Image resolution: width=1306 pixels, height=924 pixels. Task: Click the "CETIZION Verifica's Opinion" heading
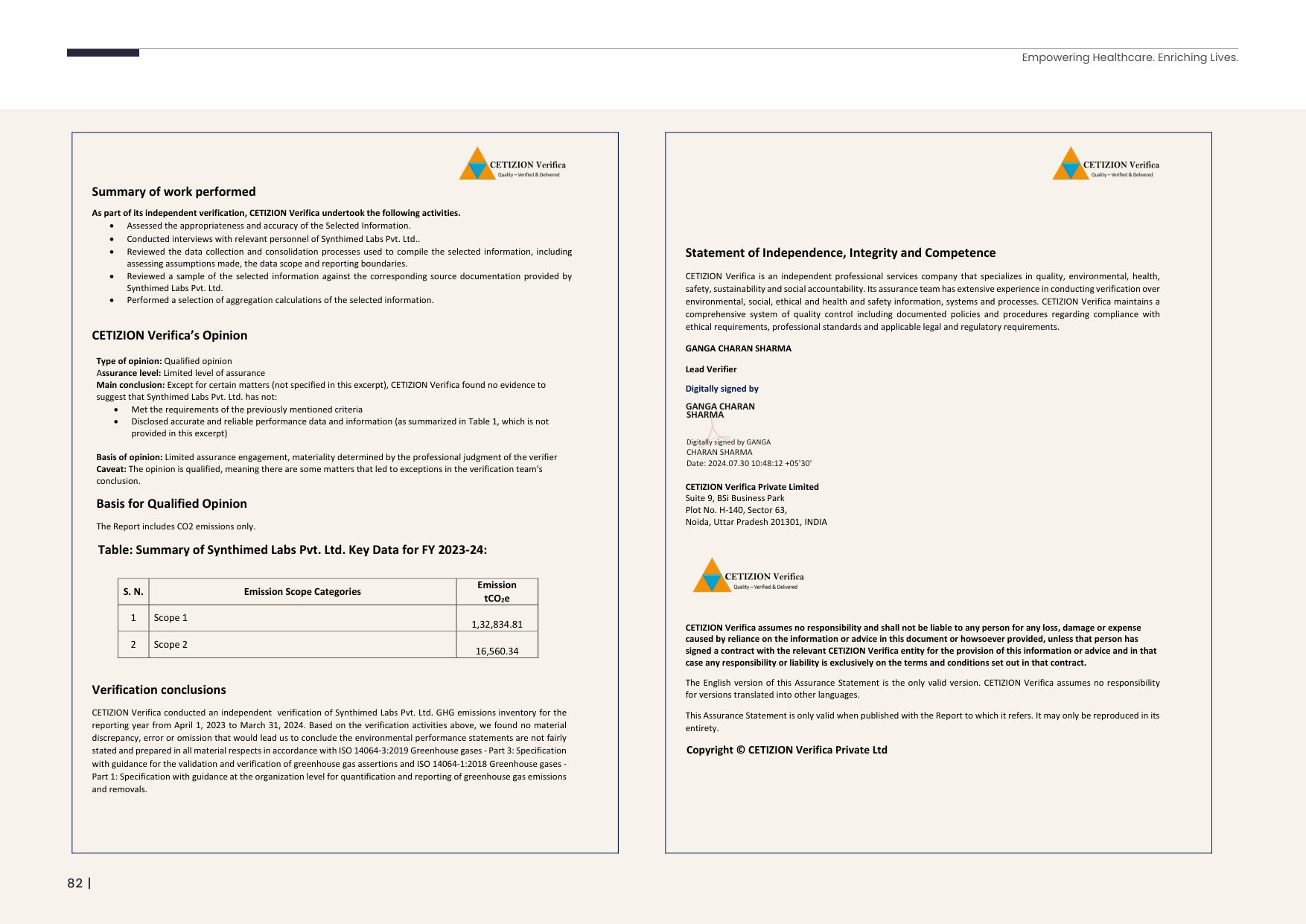[x=170, y=335]
